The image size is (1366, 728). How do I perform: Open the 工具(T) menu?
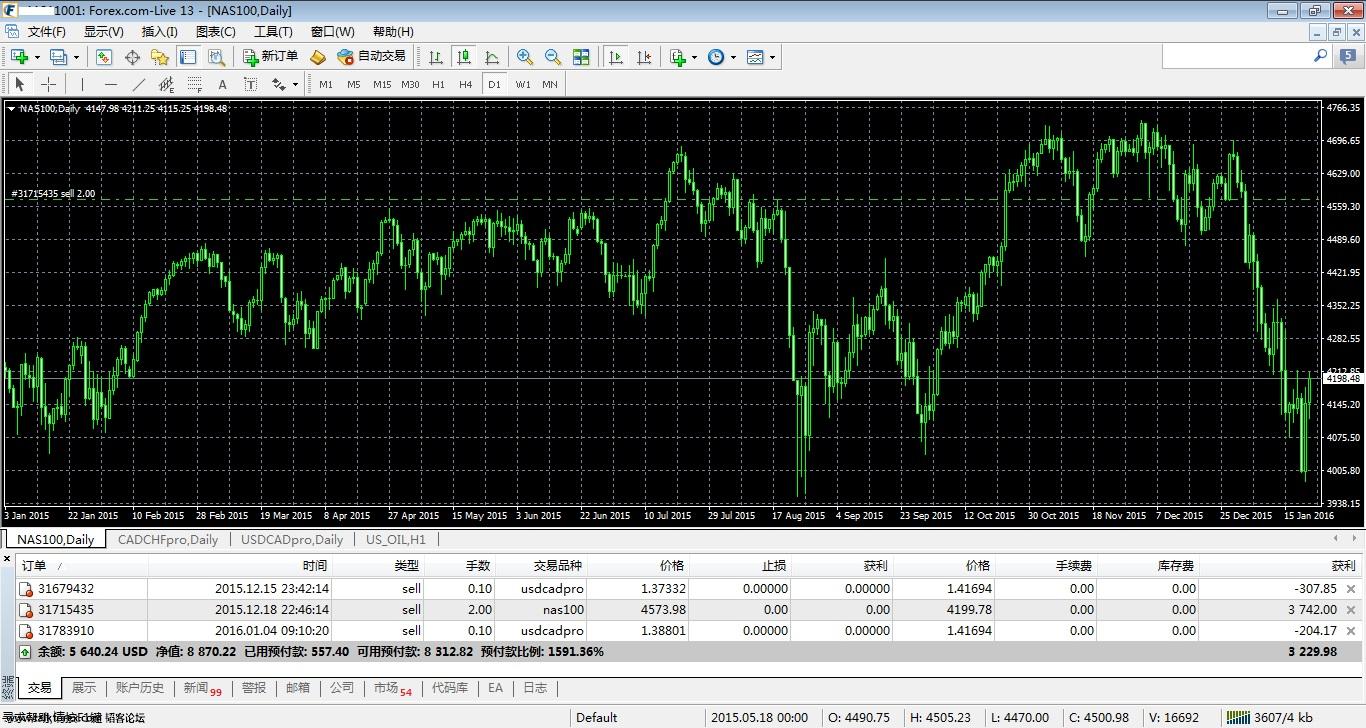(x=273, y=31)
